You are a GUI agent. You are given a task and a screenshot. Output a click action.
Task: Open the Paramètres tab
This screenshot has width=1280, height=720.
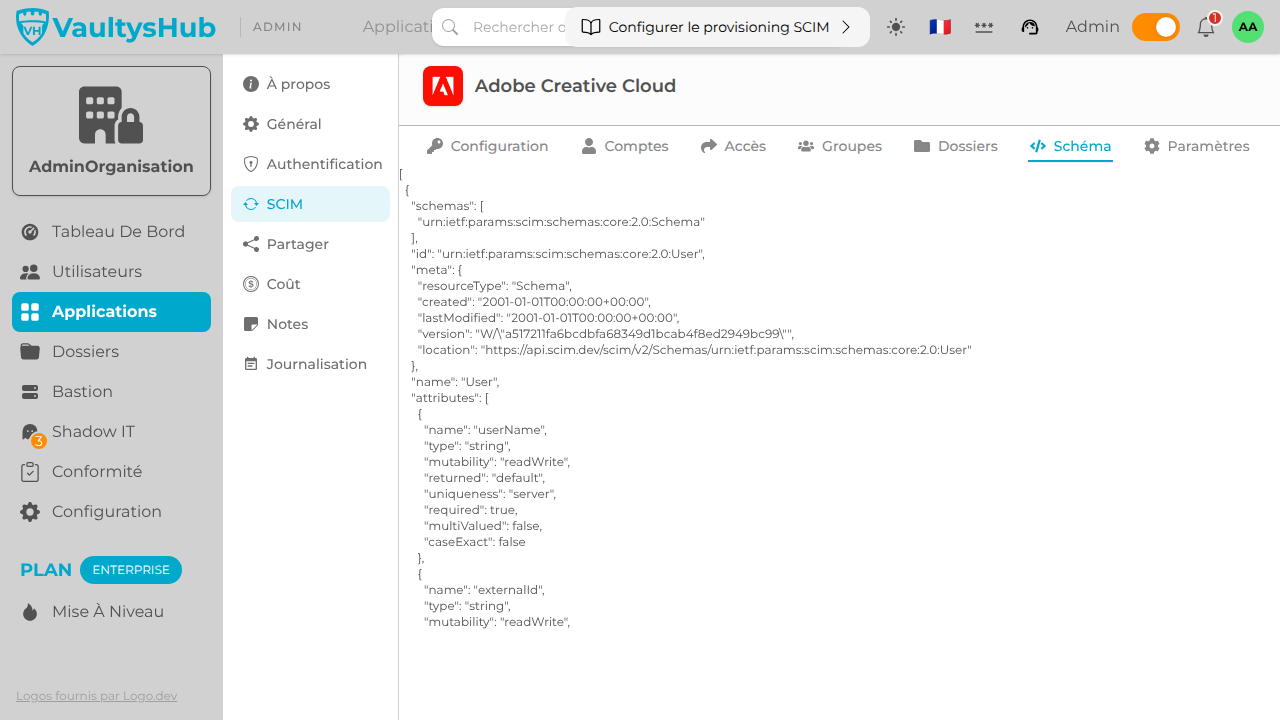click(1197, 146)
